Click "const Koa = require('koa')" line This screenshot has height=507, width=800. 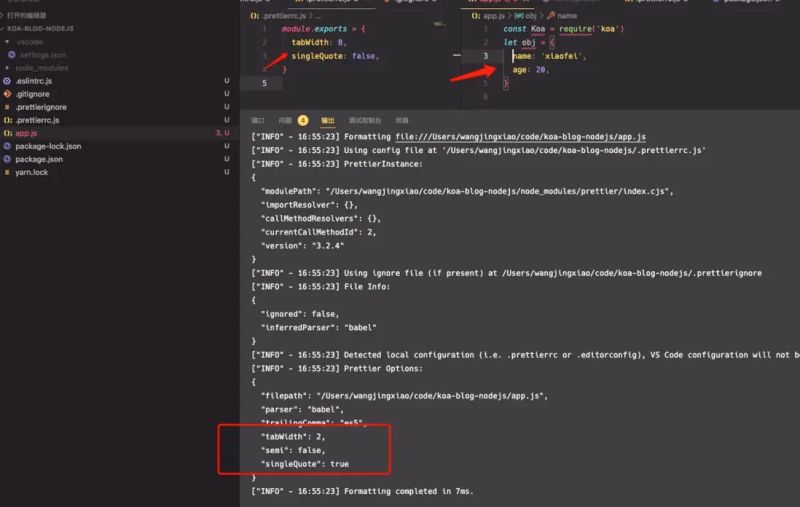(563, 29)
